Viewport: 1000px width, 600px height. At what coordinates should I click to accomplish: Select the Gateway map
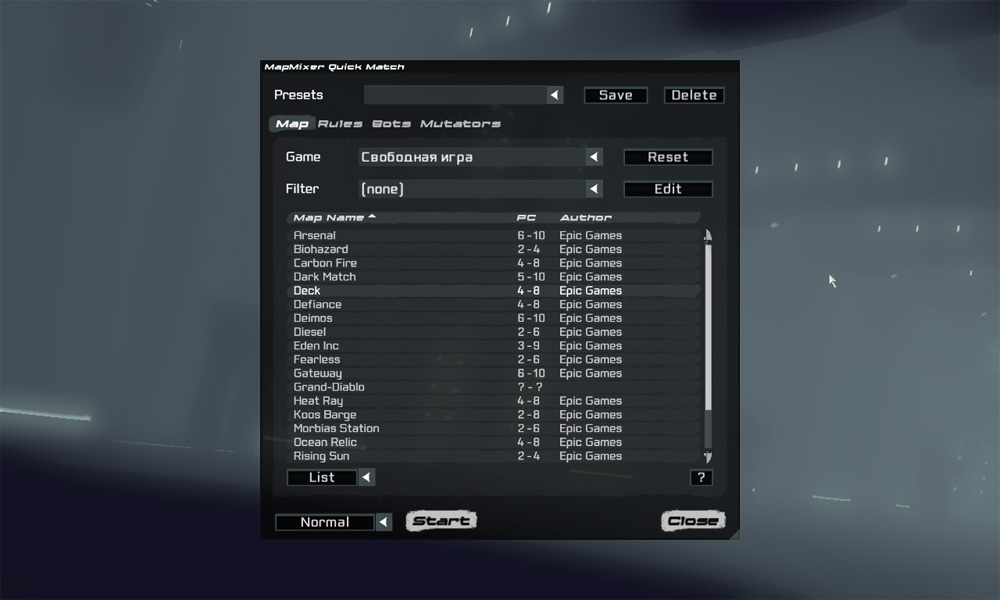(x=494, y=373)
